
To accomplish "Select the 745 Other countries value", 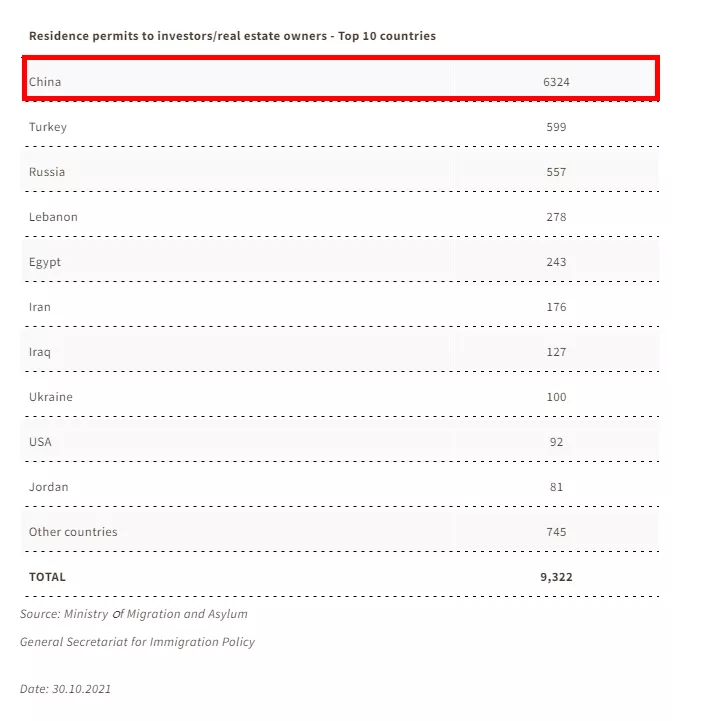I will [x=556, y=532].
